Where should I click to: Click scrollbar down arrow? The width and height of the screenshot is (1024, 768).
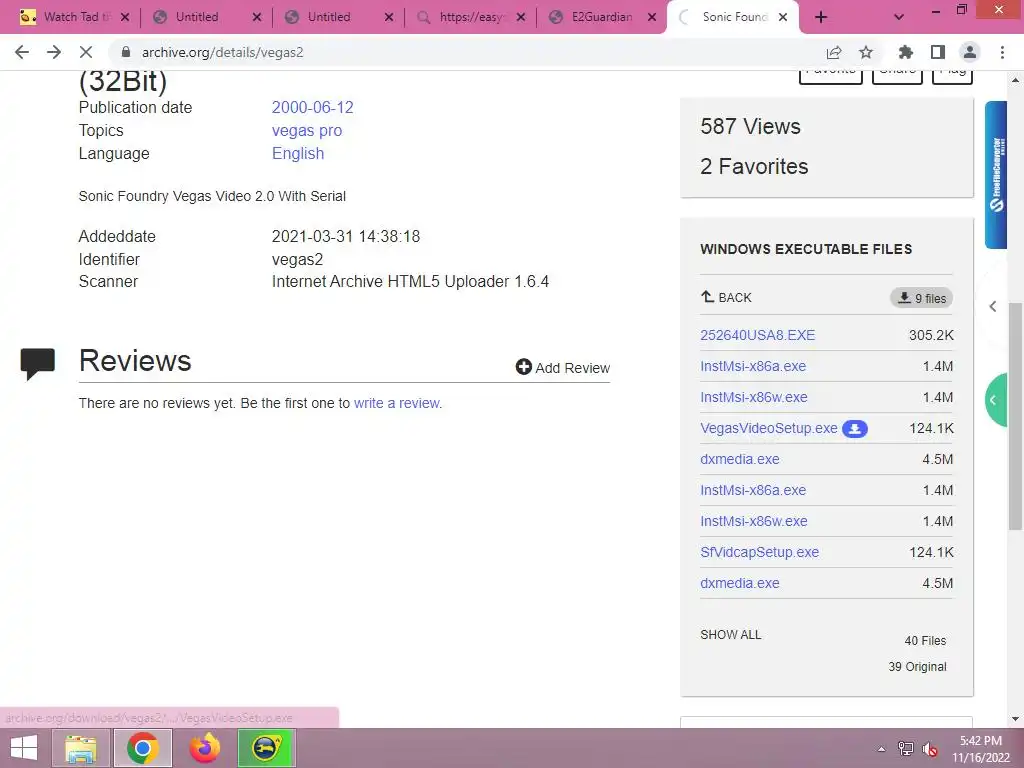tap(1015, 719)
